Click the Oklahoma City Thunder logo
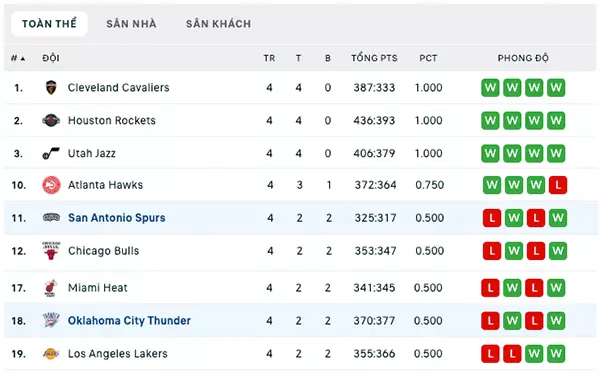 coord(51,320)
